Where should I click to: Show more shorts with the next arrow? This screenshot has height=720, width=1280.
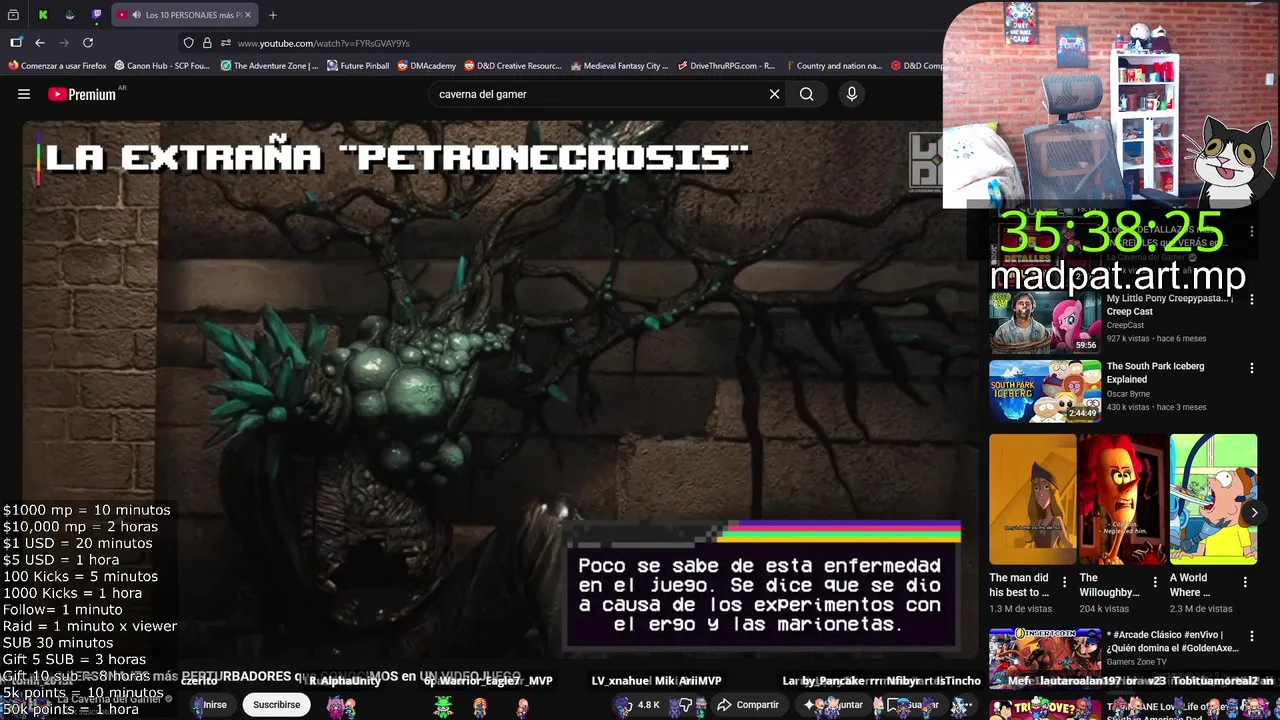click(x=1254, y=512)
